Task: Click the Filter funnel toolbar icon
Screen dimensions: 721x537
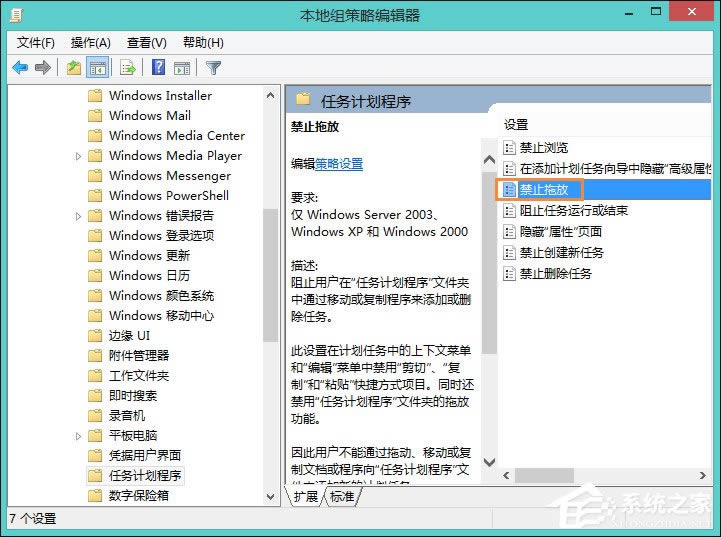Action: [x=213, y=68]
